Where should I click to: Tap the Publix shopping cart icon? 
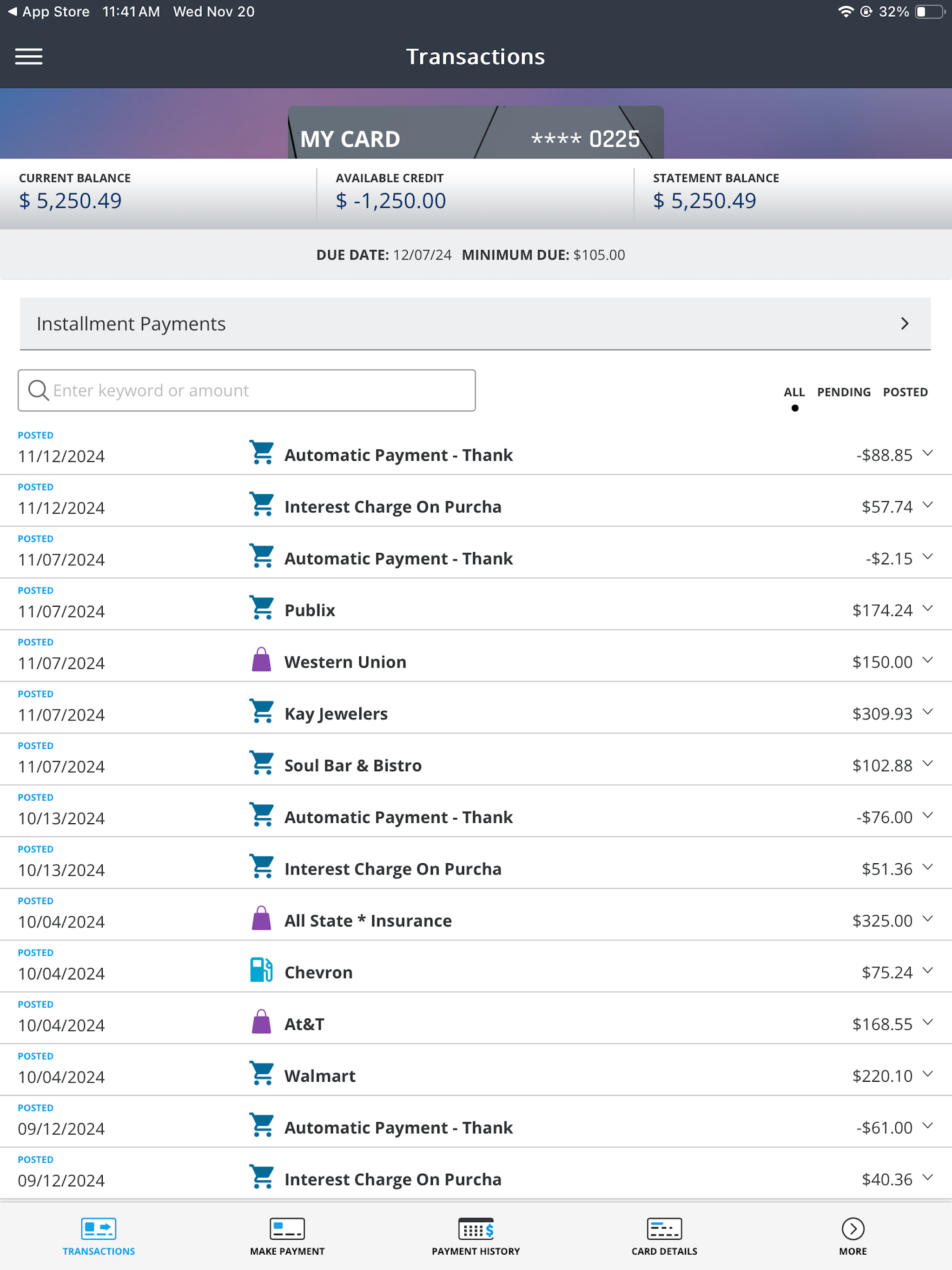click(x=262, y=608)
